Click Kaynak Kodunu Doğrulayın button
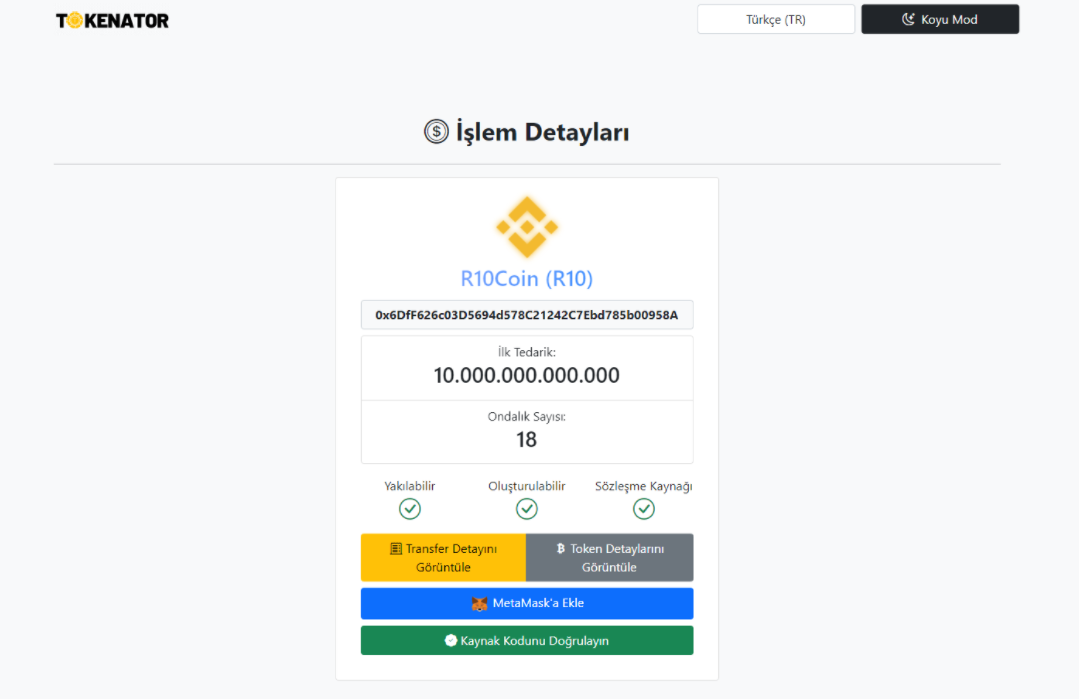The image size is (1079, 699). 527,641
